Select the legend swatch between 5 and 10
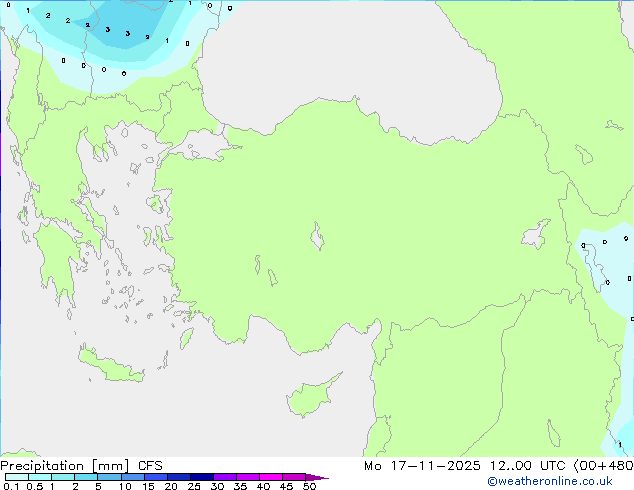The height and width of the screenshot is (490, 634). click(x=109, y=477)
